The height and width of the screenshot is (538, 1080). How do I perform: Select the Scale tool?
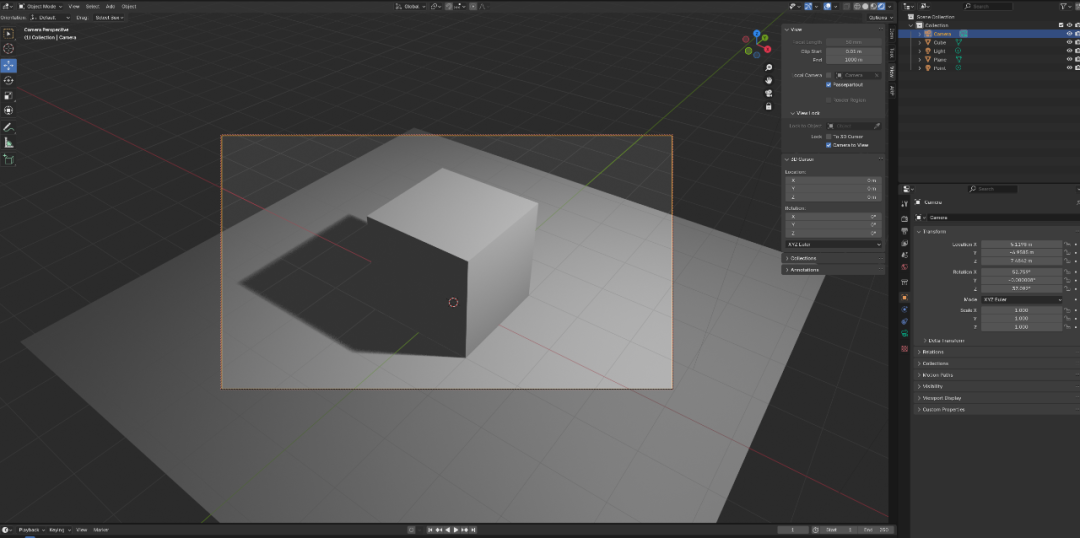[x=8, y=96]
